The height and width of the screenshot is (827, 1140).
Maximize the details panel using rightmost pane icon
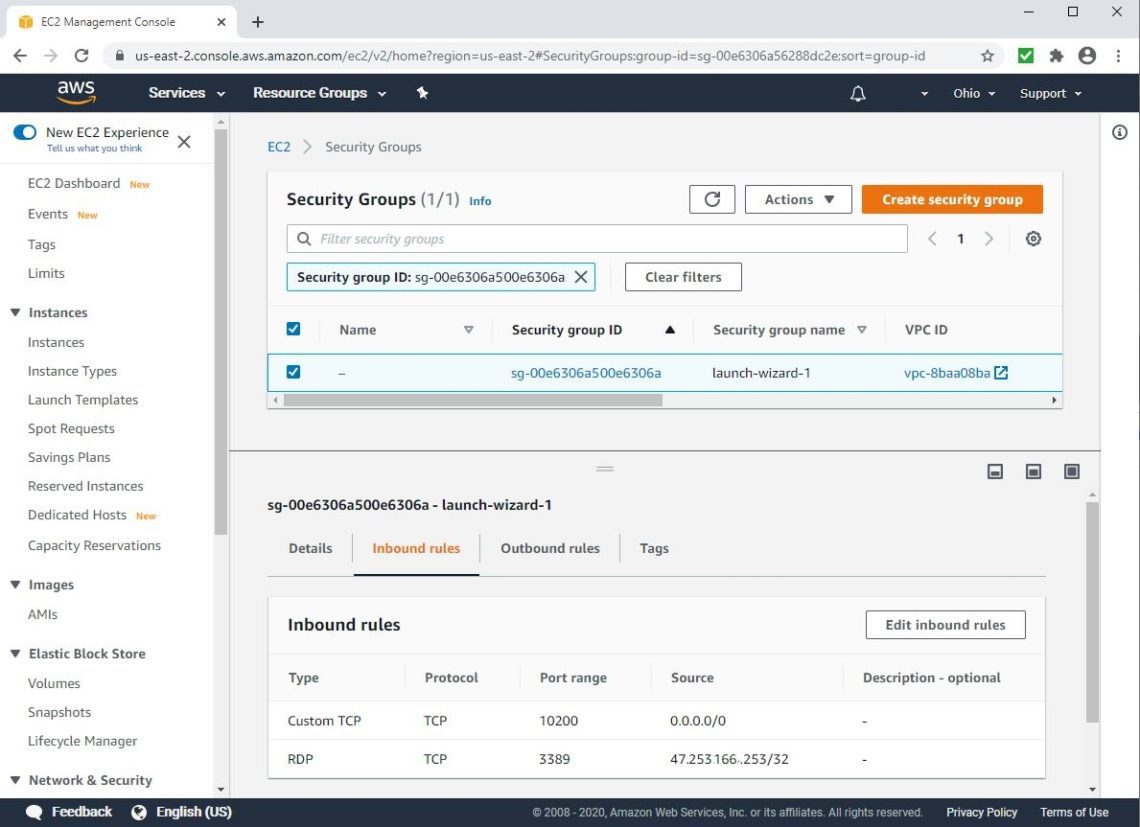(1071, 471)
